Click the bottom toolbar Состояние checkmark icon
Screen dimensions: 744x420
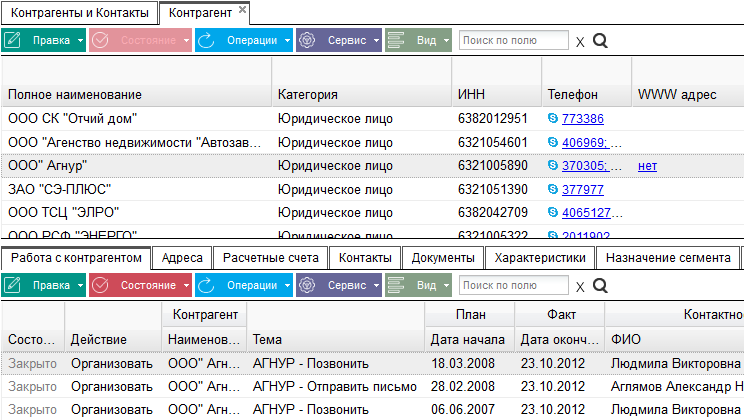pyautogui.click(x=100, y=285)
